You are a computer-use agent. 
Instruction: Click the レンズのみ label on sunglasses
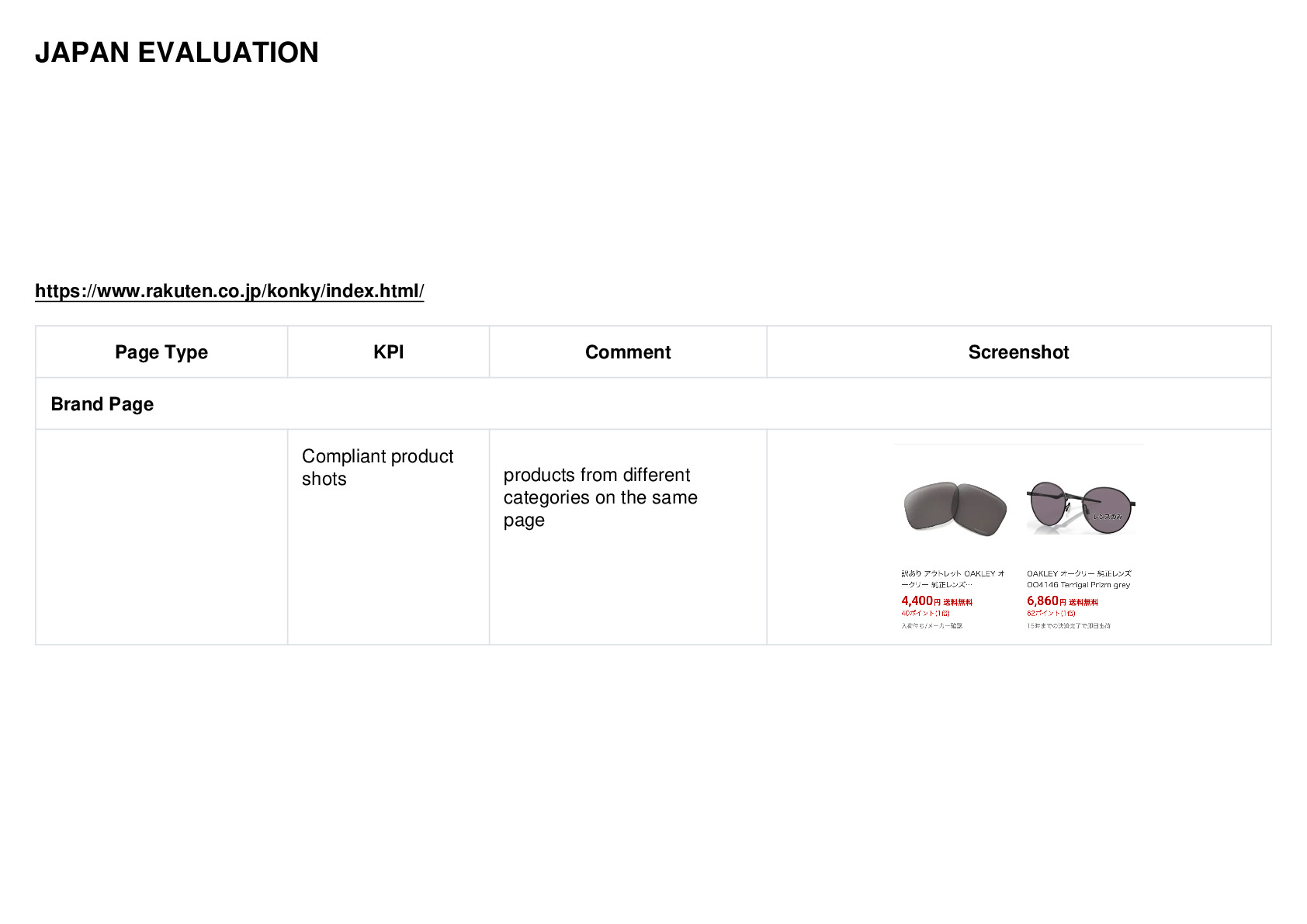coord(1108,517)
